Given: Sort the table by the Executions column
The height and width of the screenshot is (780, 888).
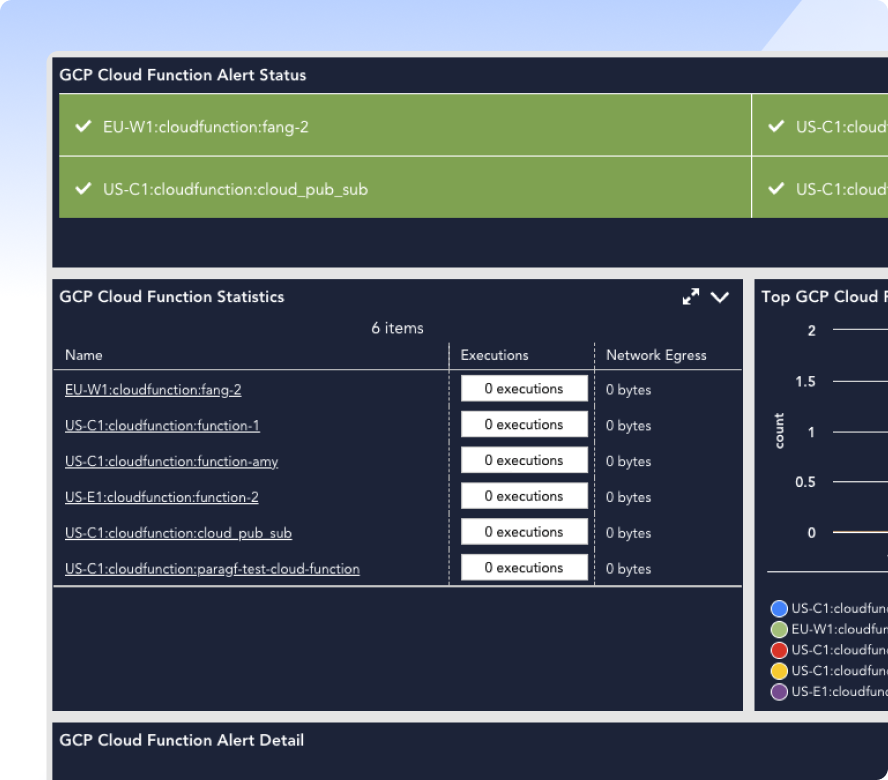Looking at the screenshot, I should click(494, 355).
